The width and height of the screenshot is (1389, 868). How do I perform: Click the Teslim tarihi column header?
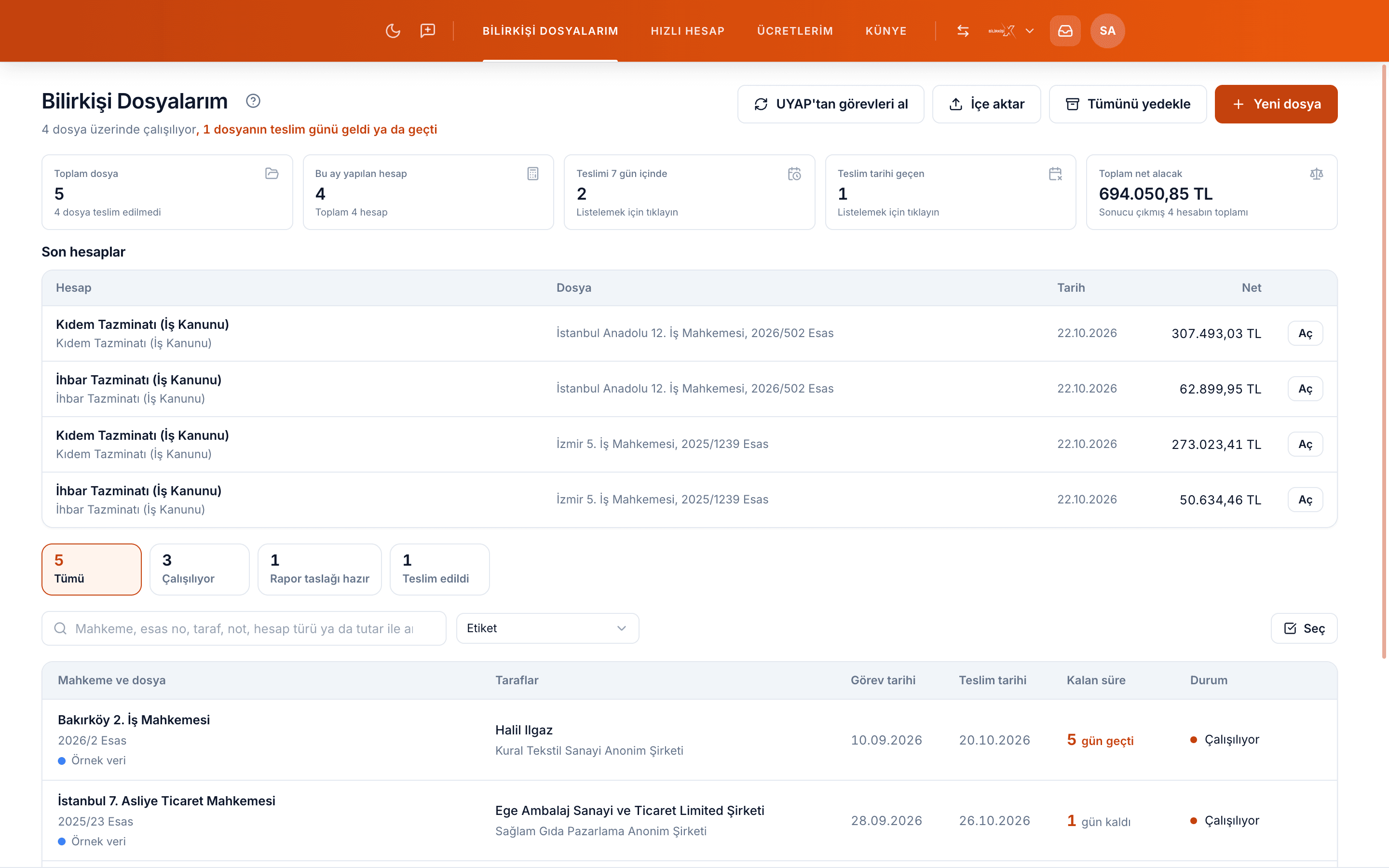coord(993,680)
